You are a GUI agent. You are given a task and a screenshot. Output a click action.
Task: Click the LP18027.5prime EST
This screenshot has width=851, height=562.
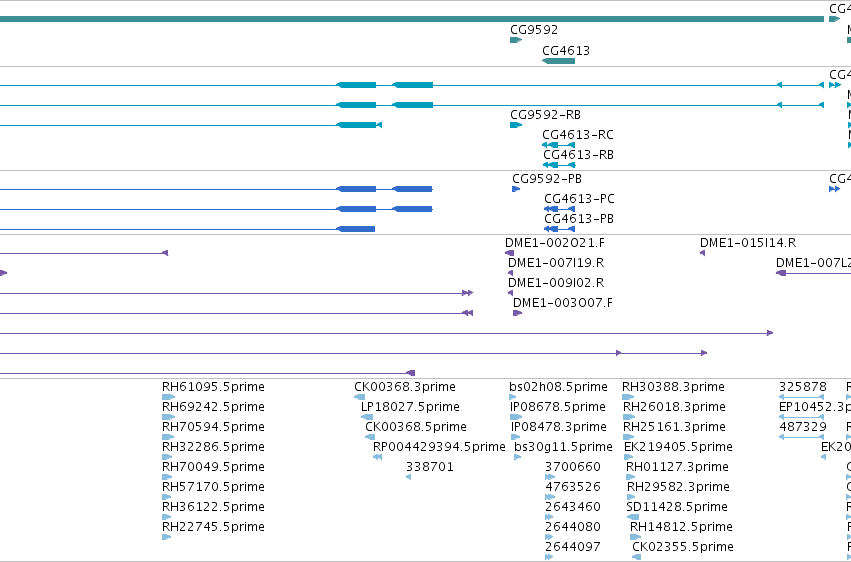point(367,417)
